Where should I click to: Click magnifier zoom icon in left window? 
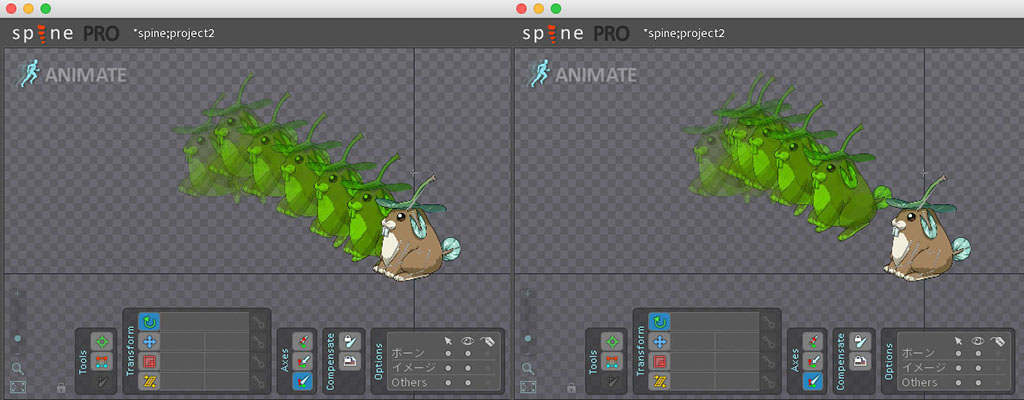coord(18,368)
